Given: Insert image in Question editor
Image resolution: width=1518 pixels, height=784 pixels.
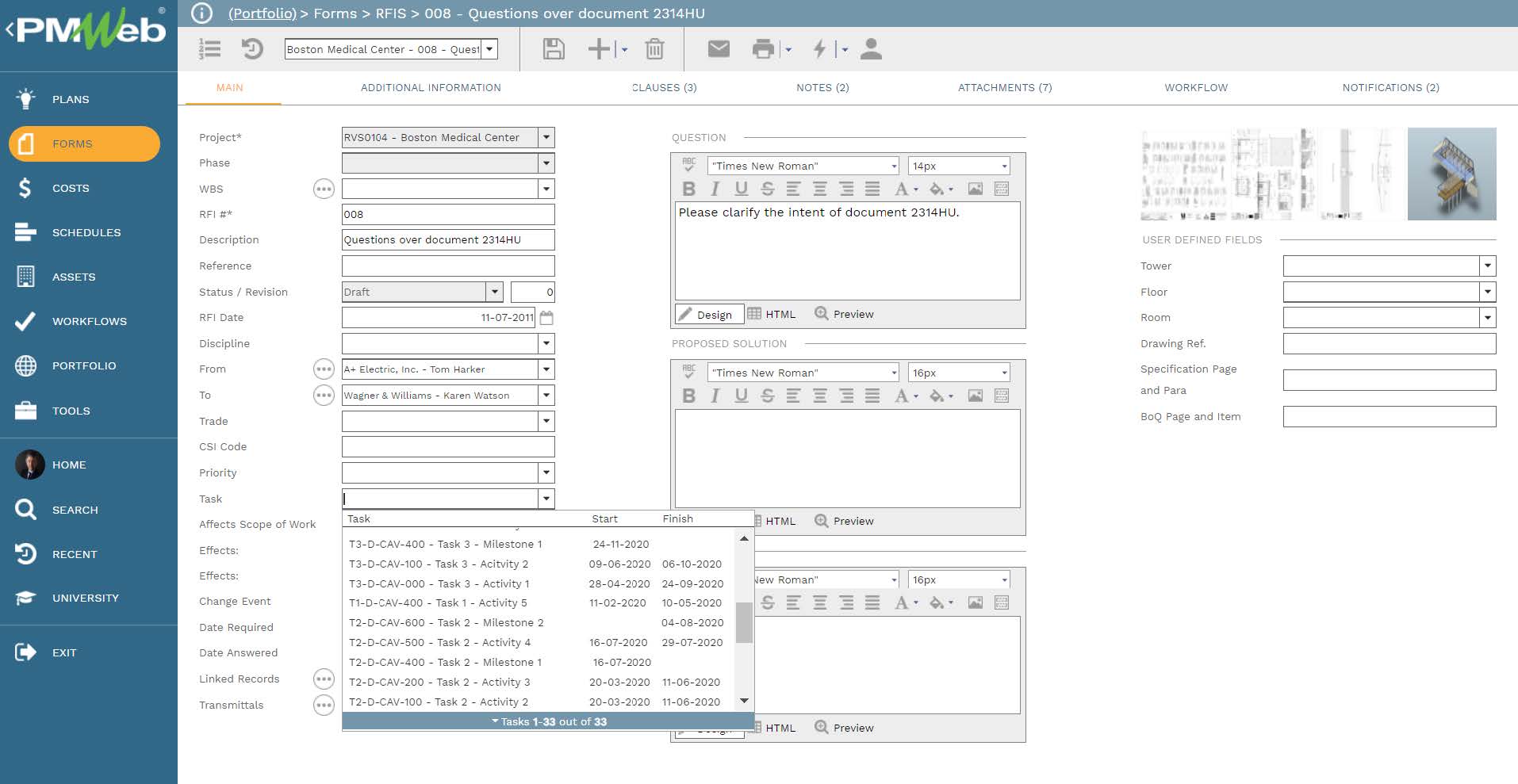Looking at the screenshot, I should 976,189.
